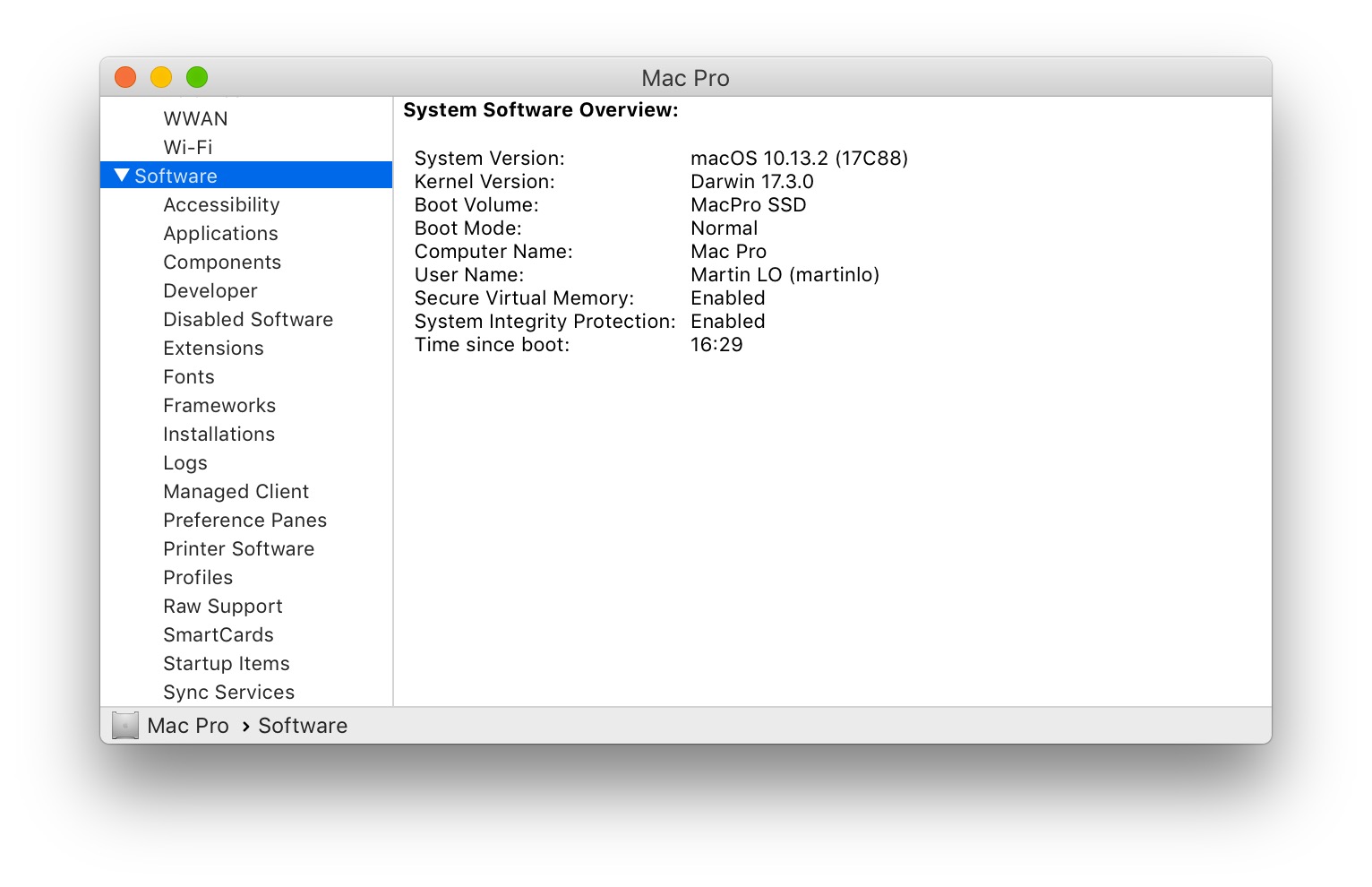Open the Frameworks section
The height and width of the screenshot is (887, 1372).
tap(219, 406)
